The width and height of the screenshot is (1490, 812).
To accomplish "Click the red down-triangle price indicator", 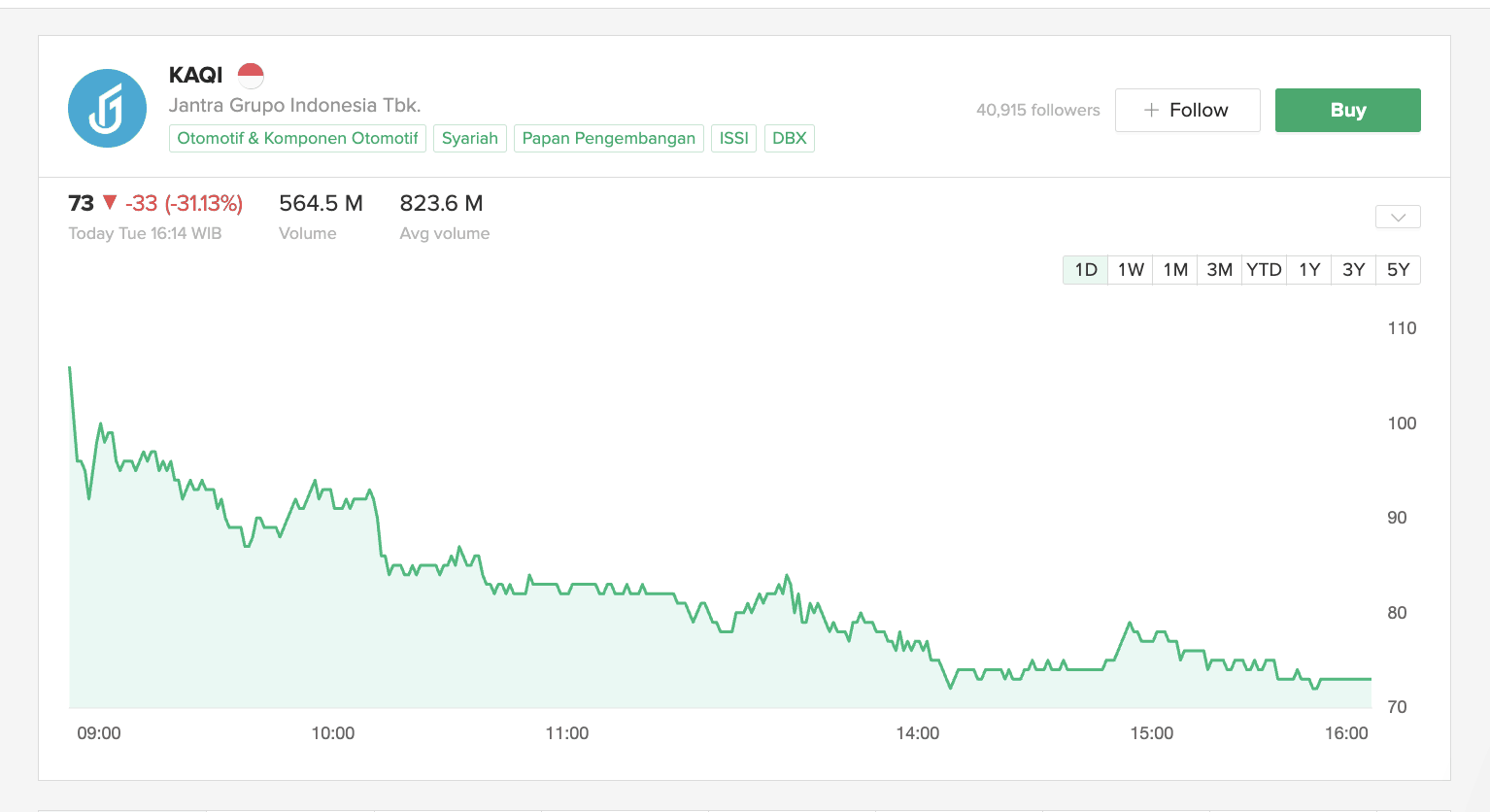I will coord(110,202).
